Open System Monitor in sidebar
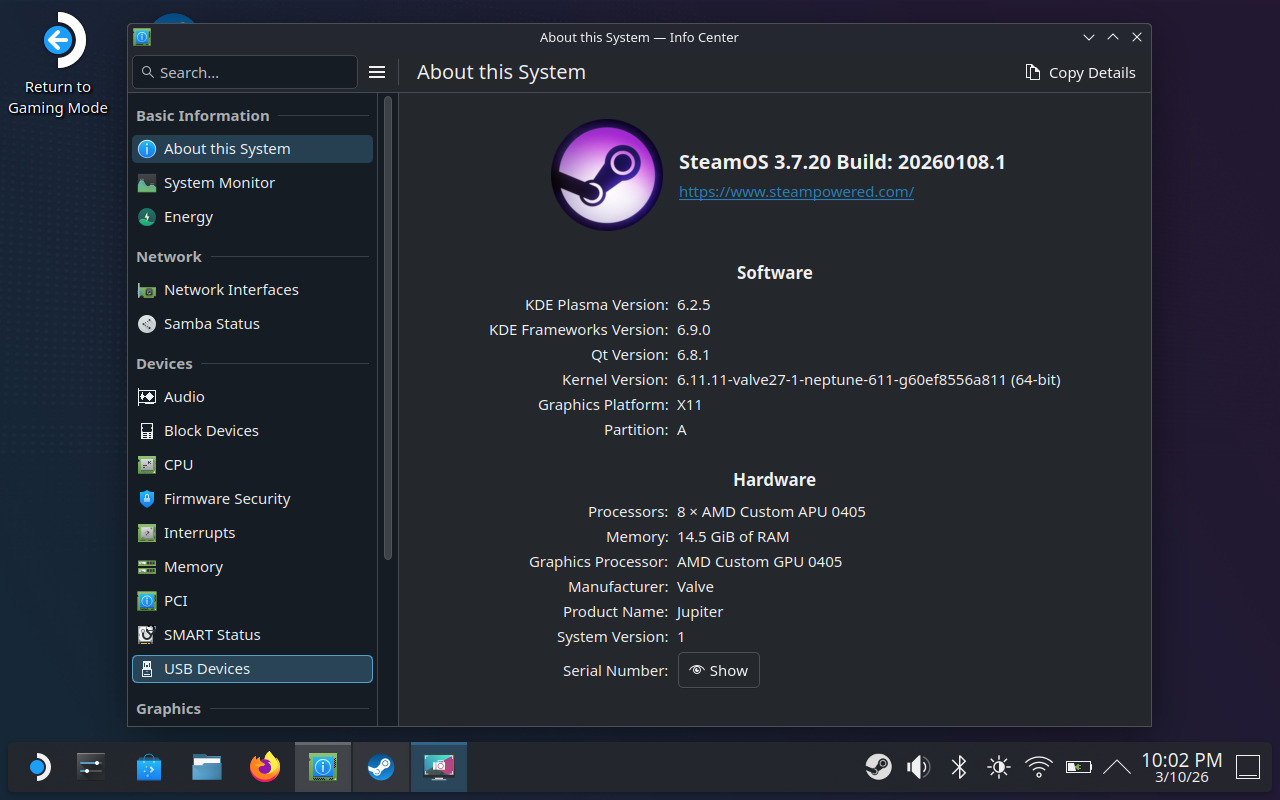 click(x=252, y=183)
